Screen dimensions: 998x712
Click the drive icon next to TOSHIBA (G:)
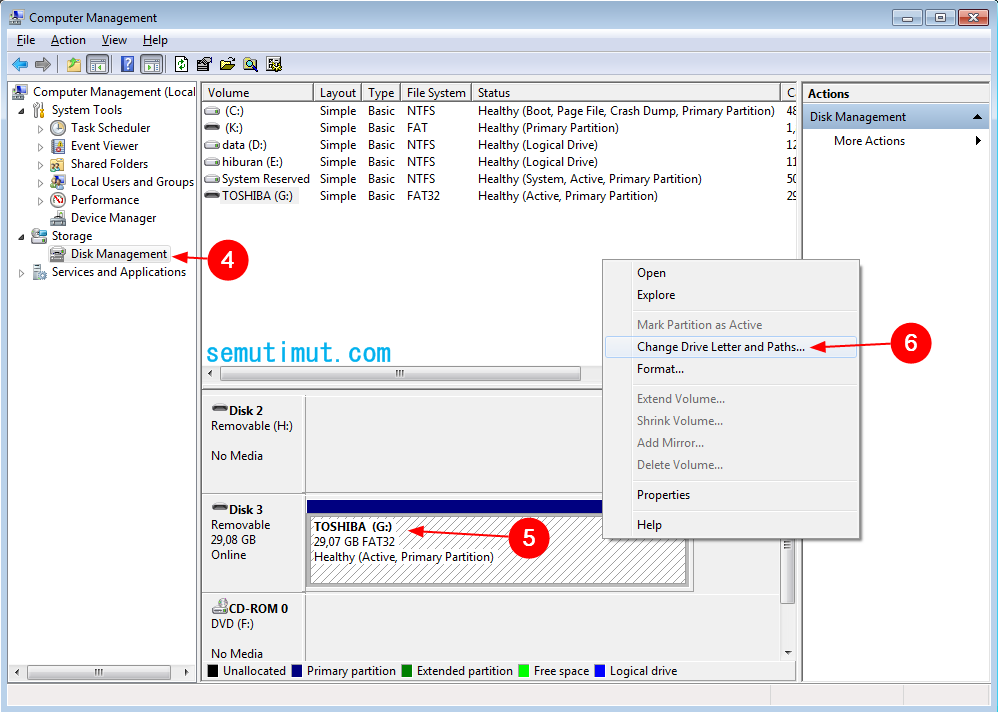212,195
